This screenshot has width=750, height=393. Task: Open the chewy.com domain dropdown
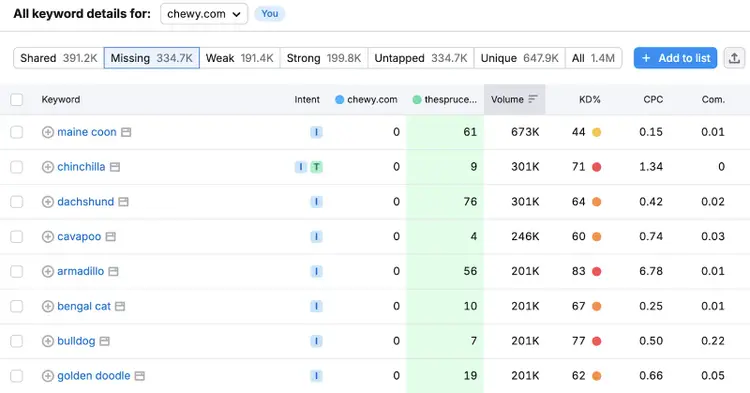coord(204,14)
